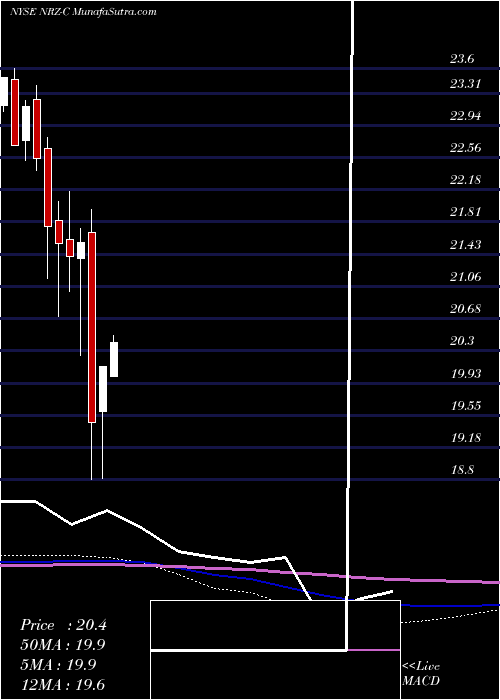
Task: Select the 19.55 price axis label
Action: pos(465,406)
